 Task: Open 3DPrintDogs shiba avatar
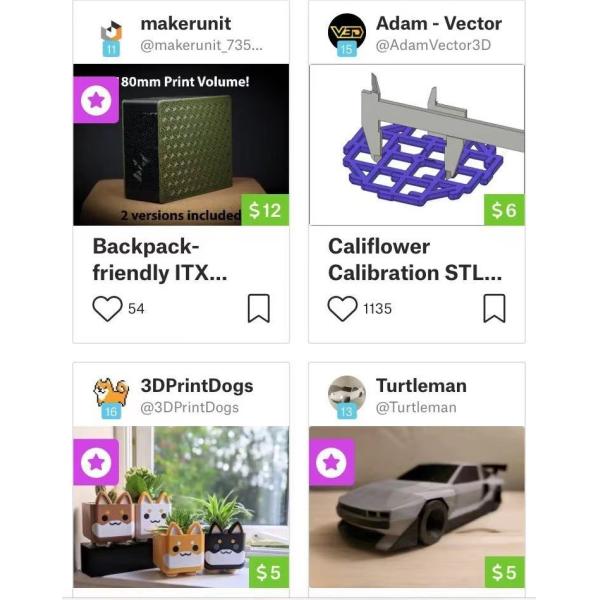111,397
